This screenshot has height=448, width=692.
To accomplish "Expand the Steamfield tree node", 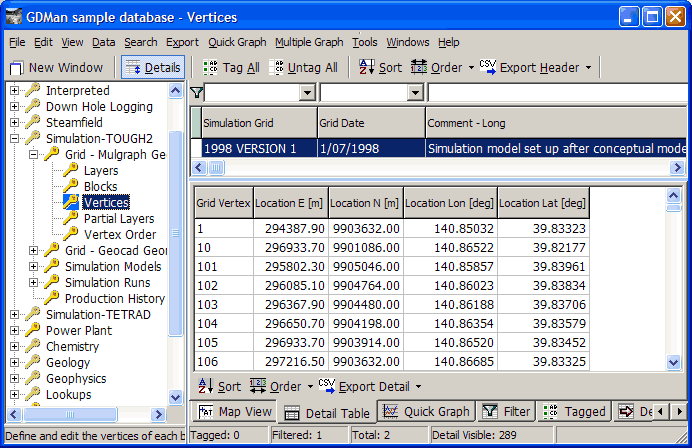I will point(14,122).
